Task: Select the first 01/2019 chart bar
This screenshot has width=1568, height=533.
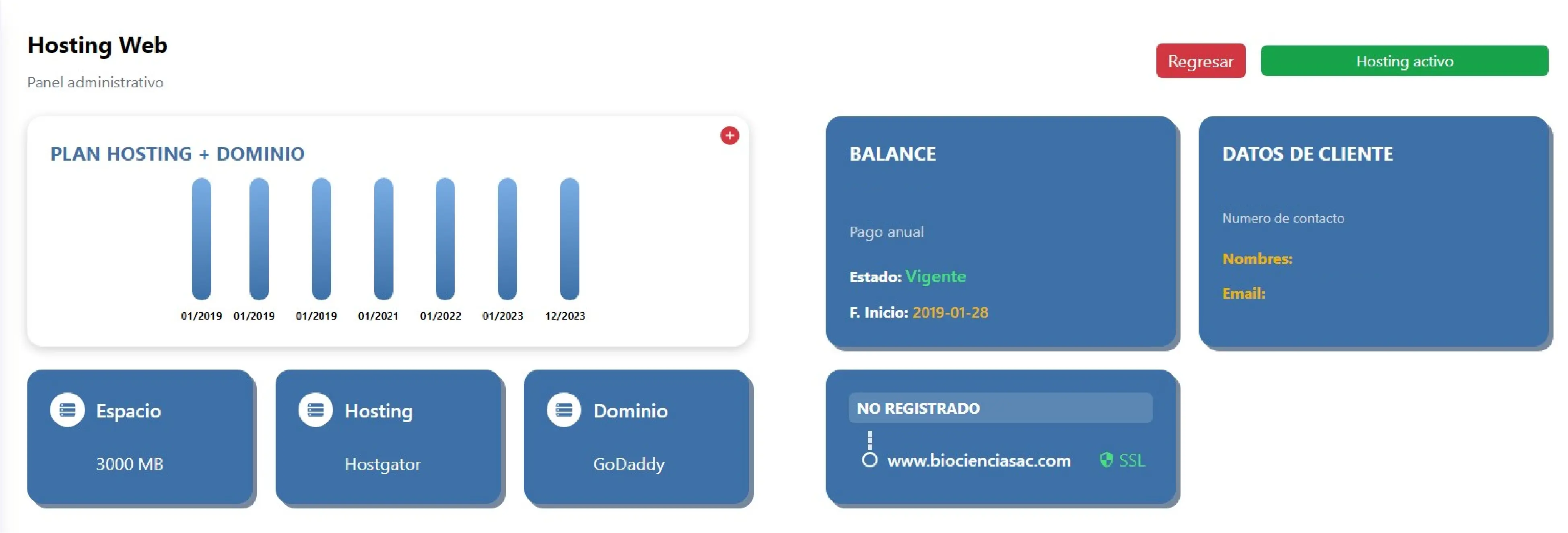Action: tap(202, 239)
